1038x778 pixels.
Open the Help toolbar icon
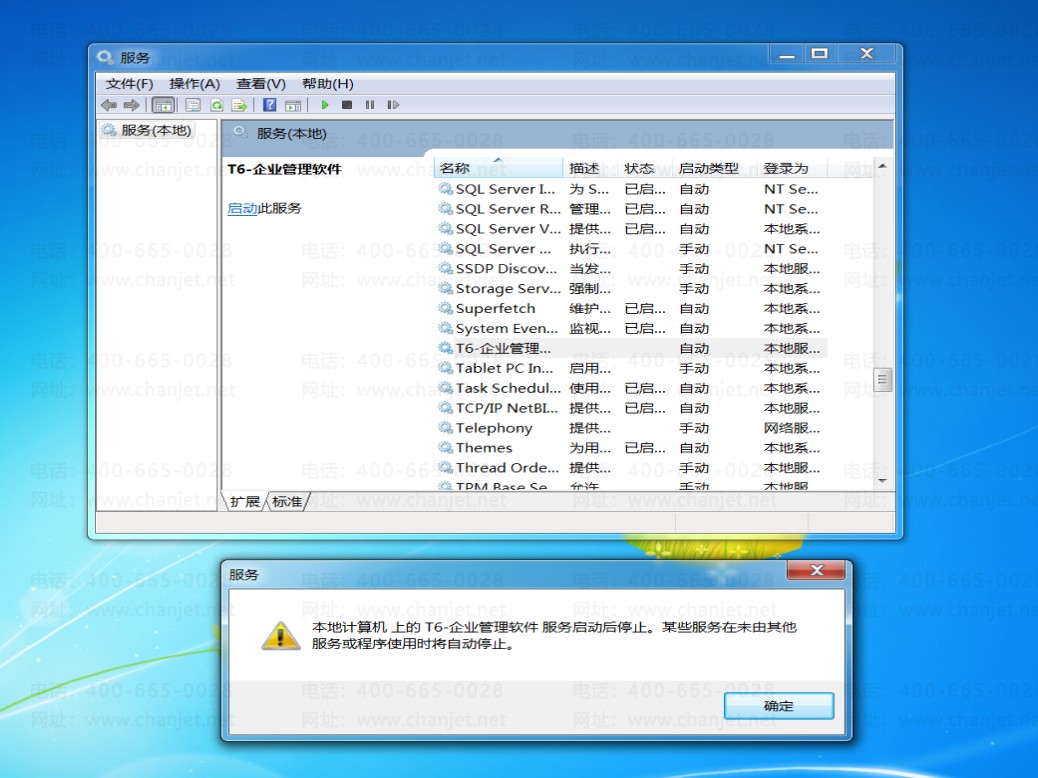tap(269, 105)
